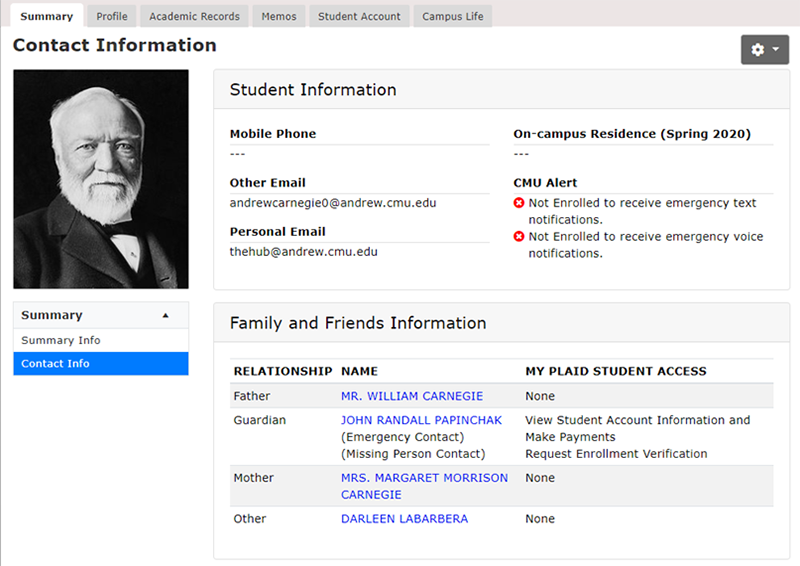Click the MY PLAID STUDENT ACCESS header

click(x=616, y=371)
